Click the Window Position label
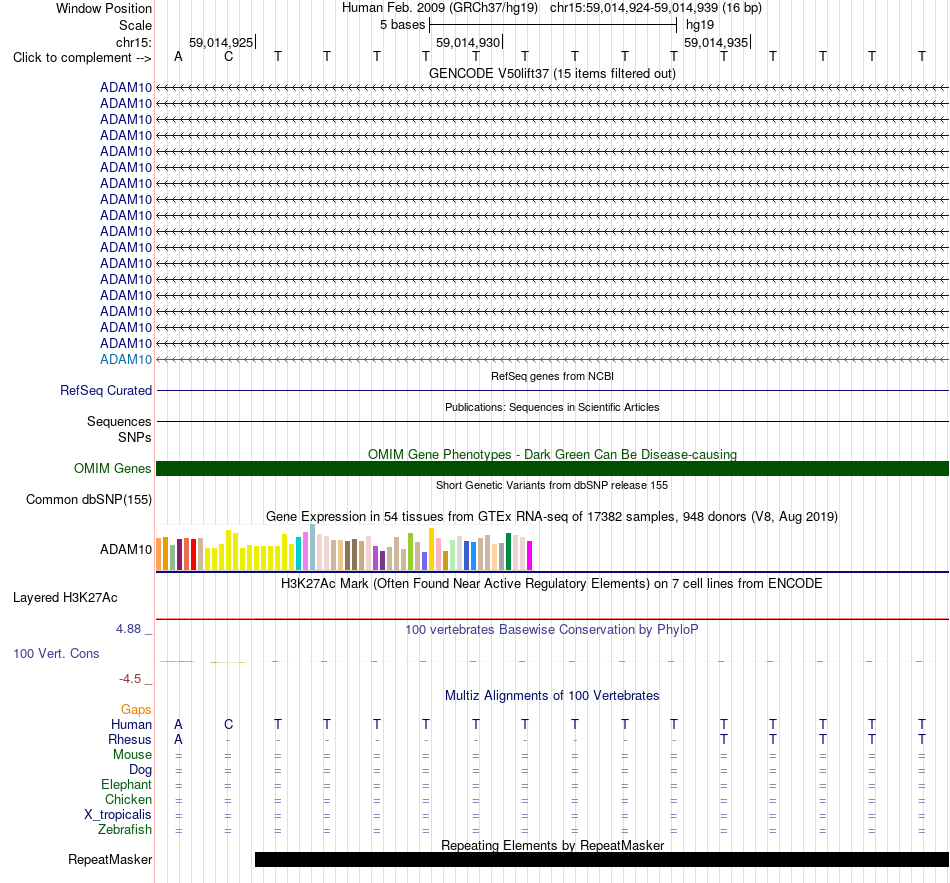950x883 pixels. pyautogui.click(x=104, y=8)
